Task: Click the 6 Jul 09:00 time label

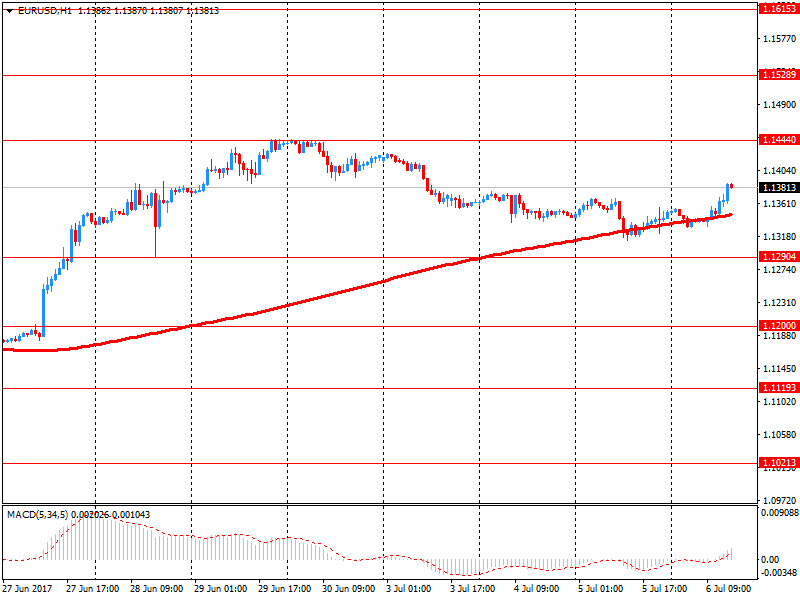Action: [729, 588]
